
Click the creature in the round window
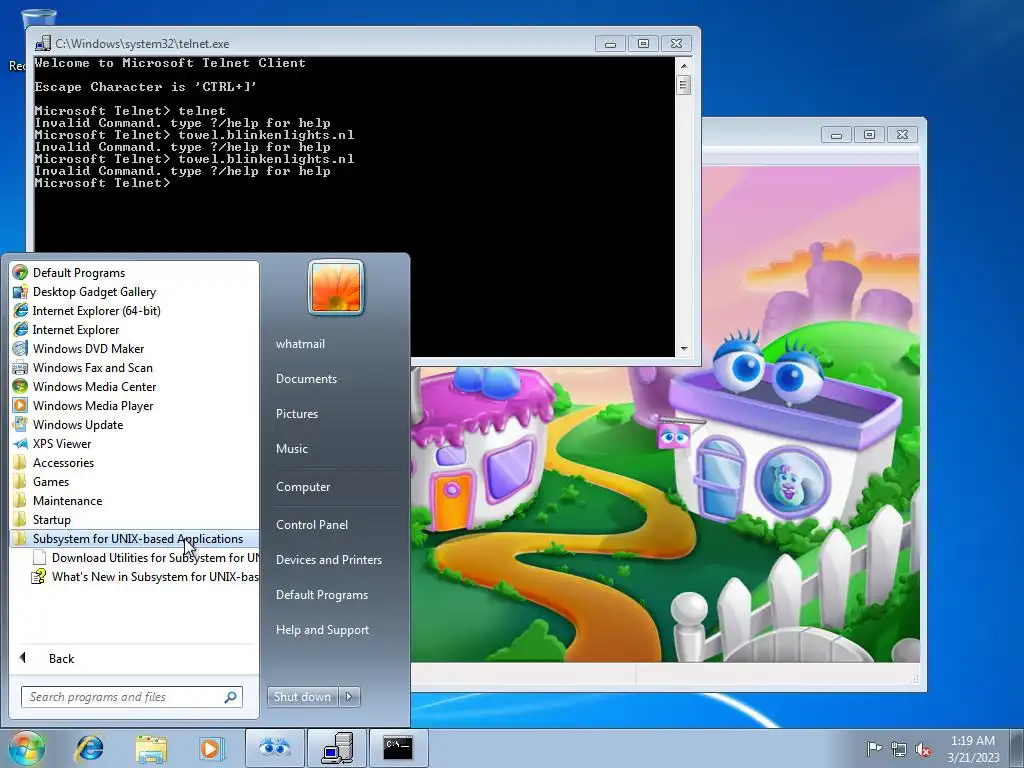(x=790, y=482)
